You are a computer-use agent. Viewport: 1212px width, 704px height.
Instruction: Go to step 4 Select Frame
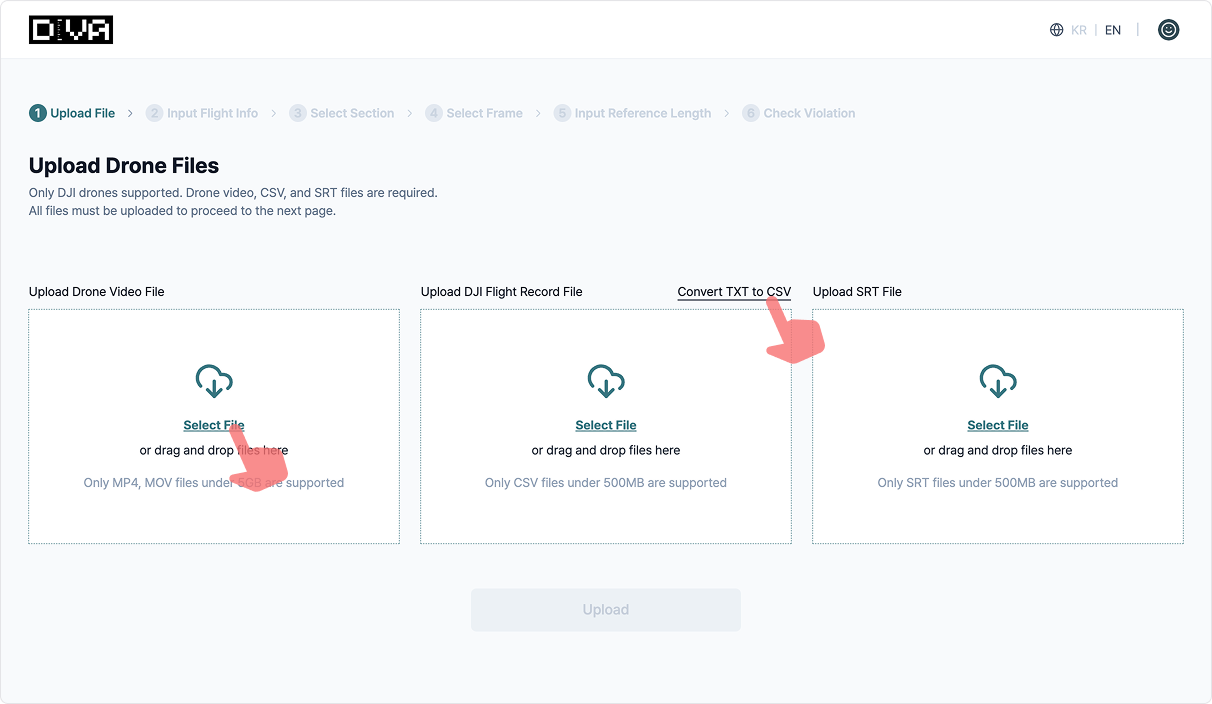point(474,113)
